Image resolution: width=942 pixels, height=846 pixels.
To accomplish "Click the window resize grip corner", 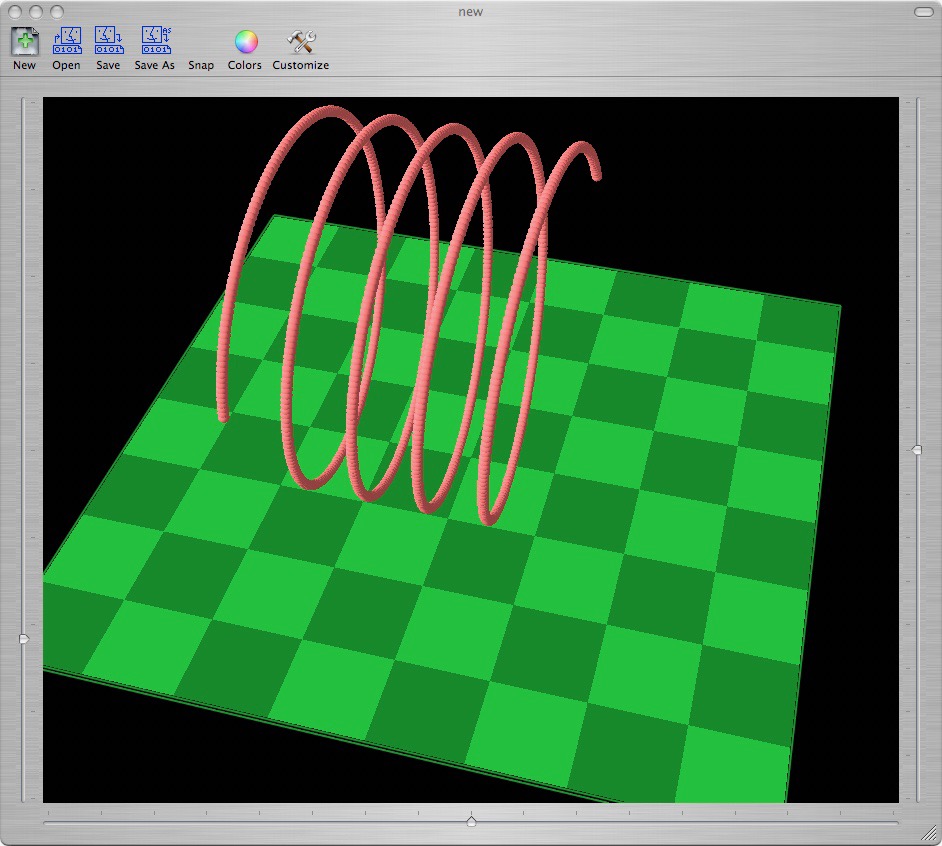I will point(929,833).
